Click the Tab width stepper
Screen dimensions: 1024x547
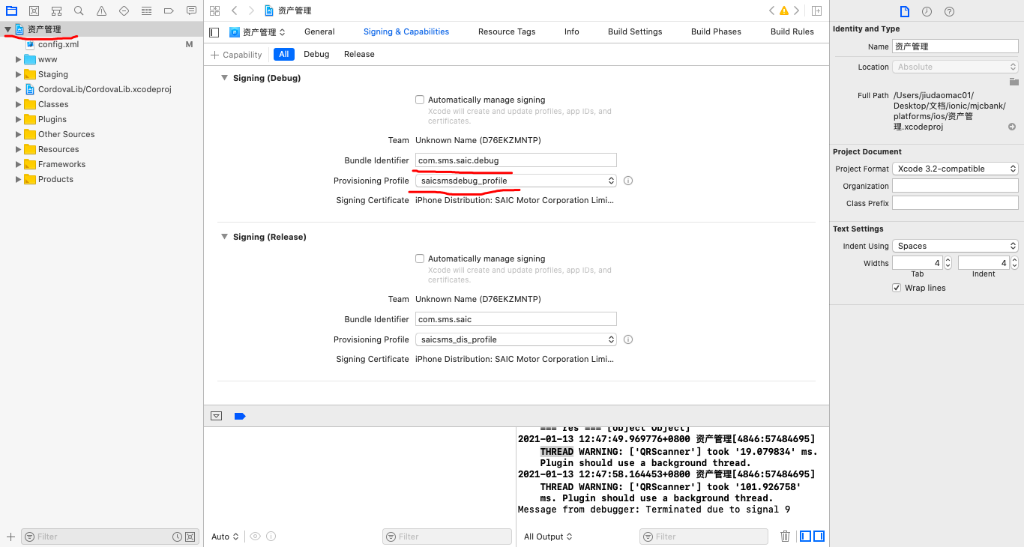948,263
